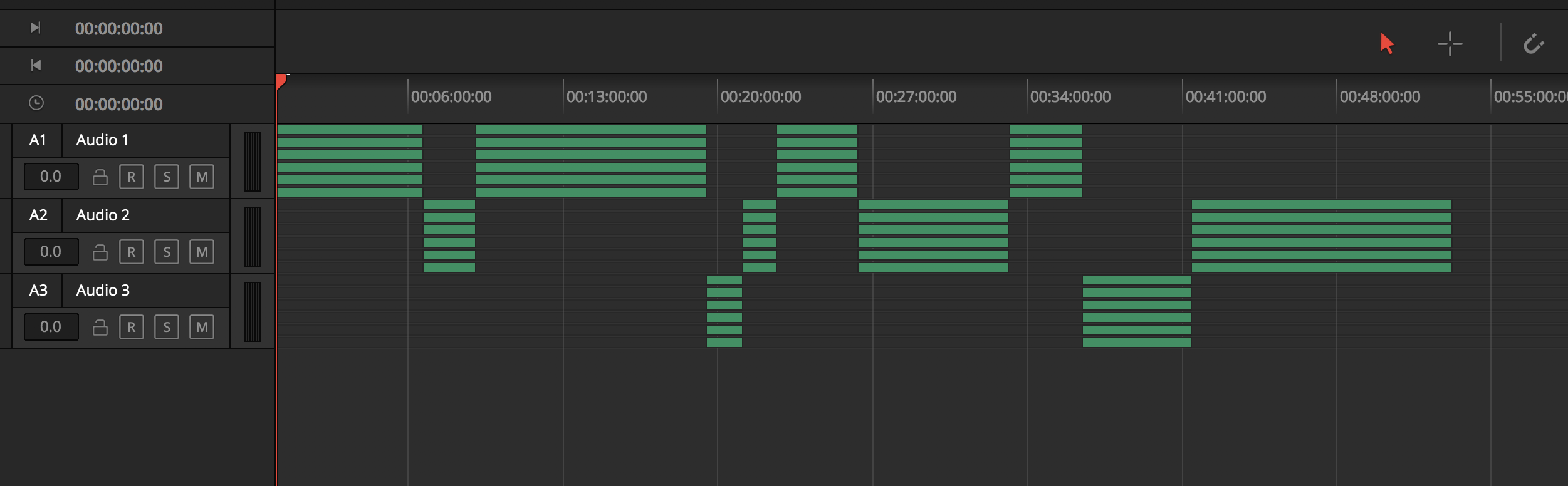Click the Audio 3 volume field

point(51,327)
